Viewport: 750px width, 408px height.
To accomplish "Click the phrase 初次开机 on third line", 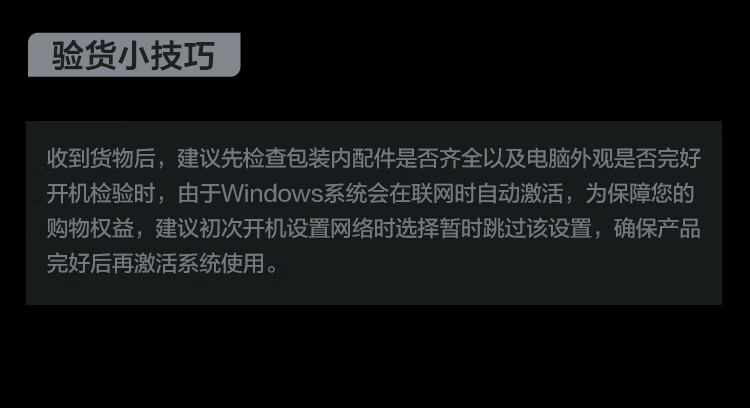I will (x=243, y=228).
